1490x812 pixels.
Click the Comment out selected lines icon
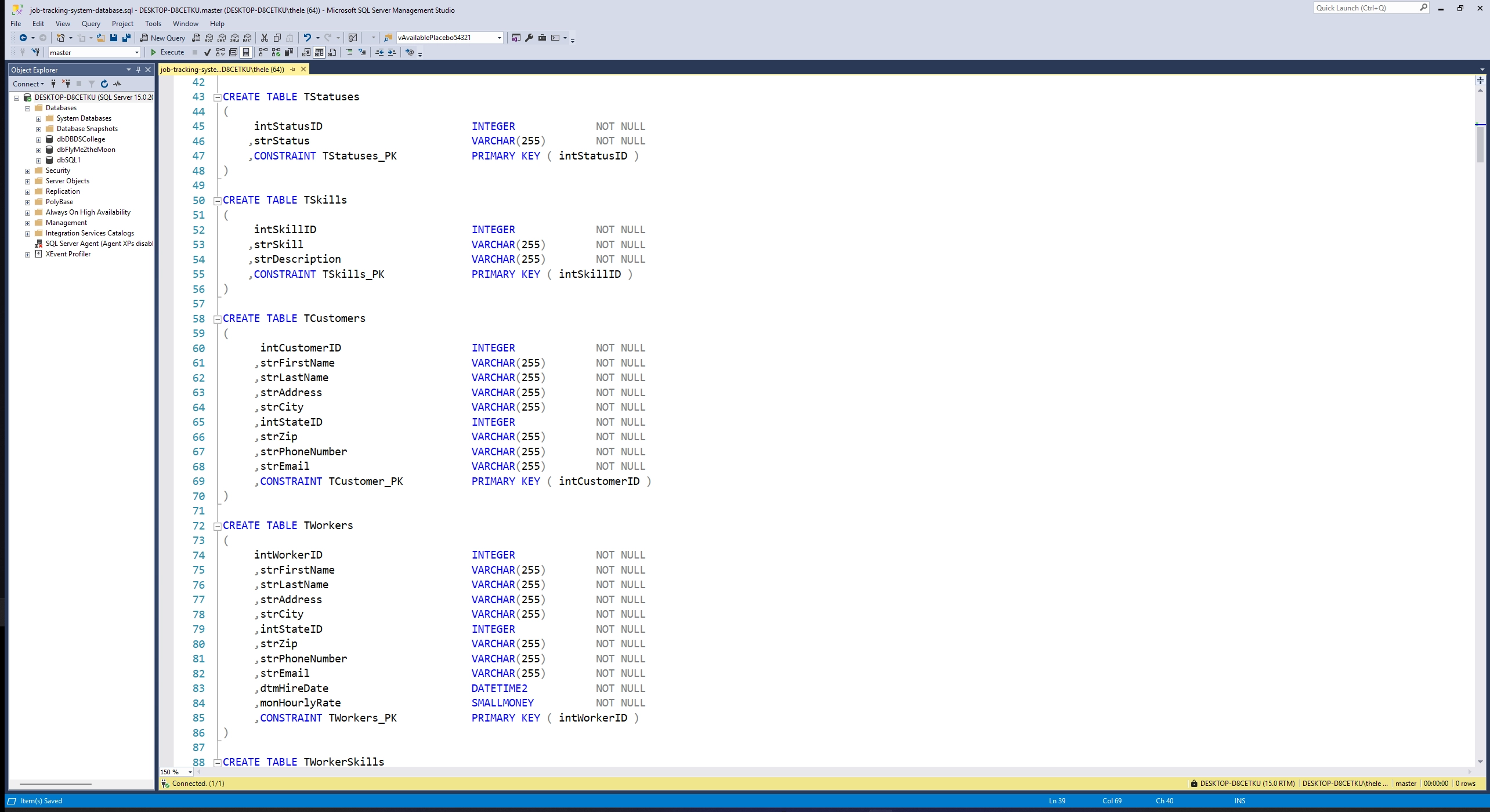pos(349,52)
